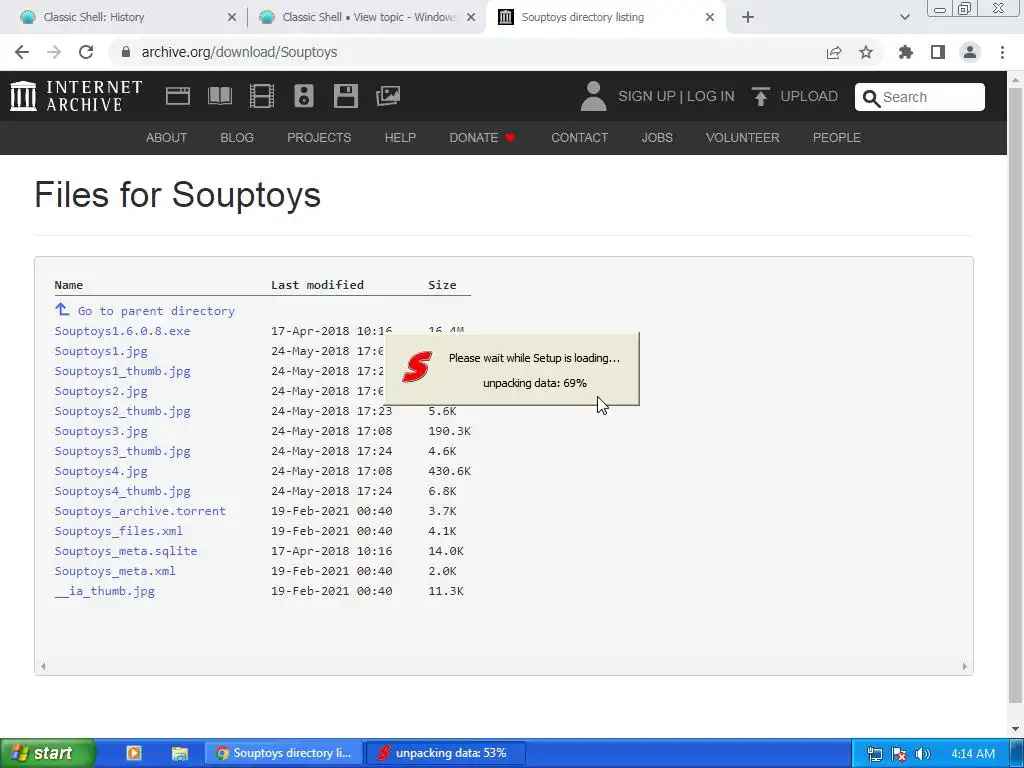Open the PROJECTS menu item

tap(319, 138)
